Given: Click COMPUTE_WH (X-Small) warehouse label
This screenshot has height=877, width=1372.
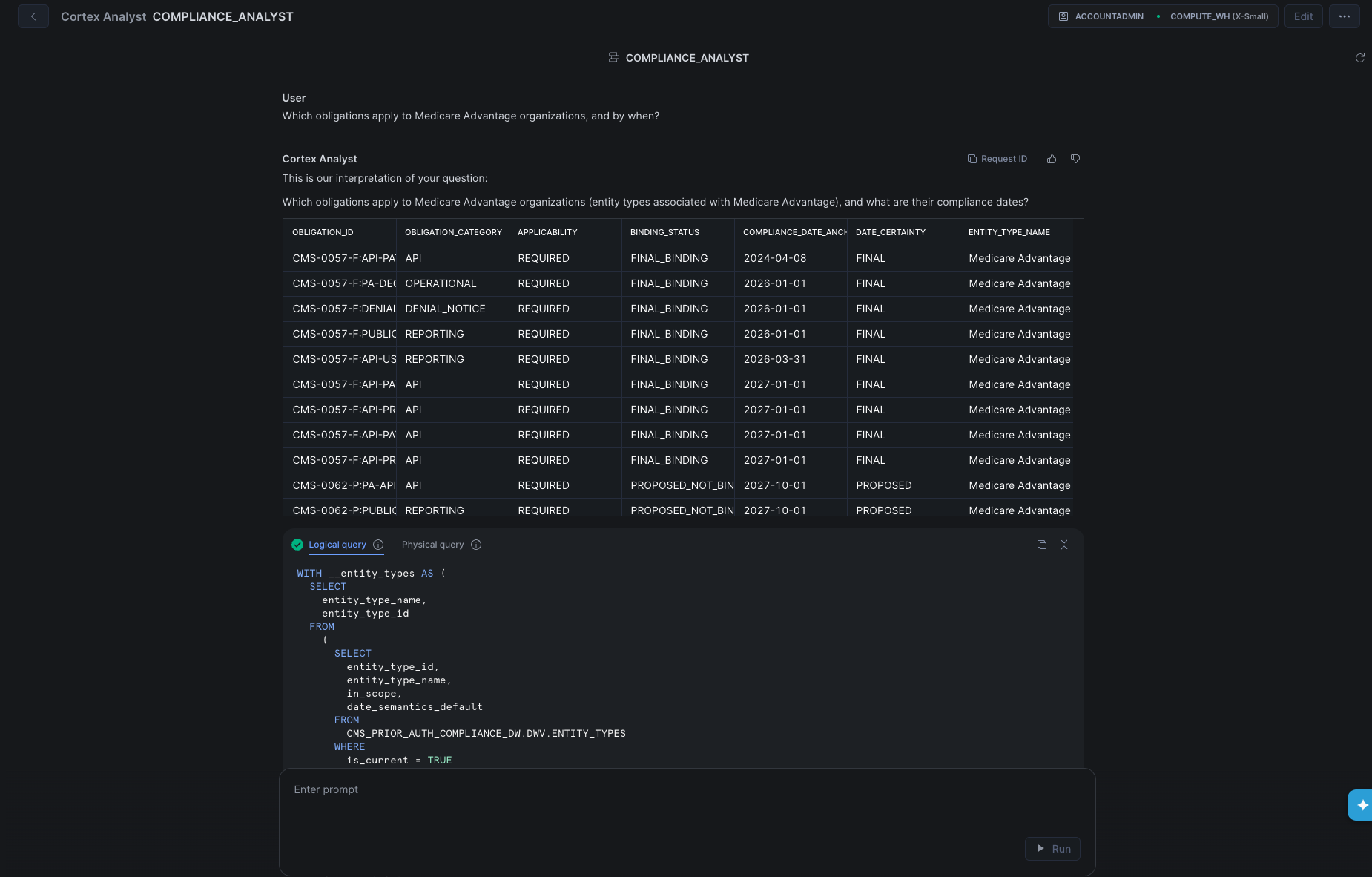Looking at the screenshot, I should click(1219, 16).
